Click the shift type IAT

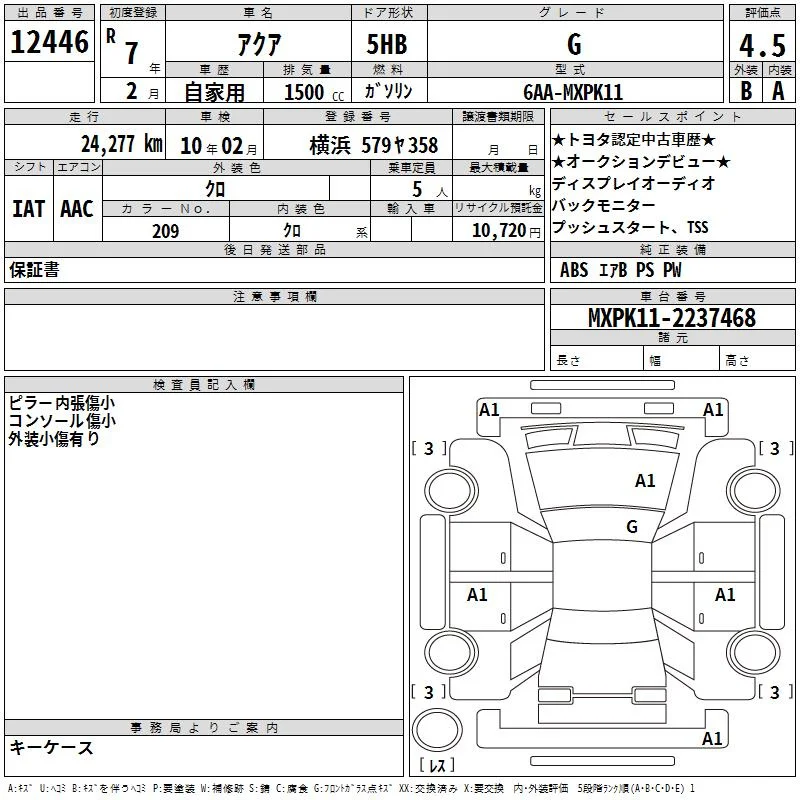[29, 209]
